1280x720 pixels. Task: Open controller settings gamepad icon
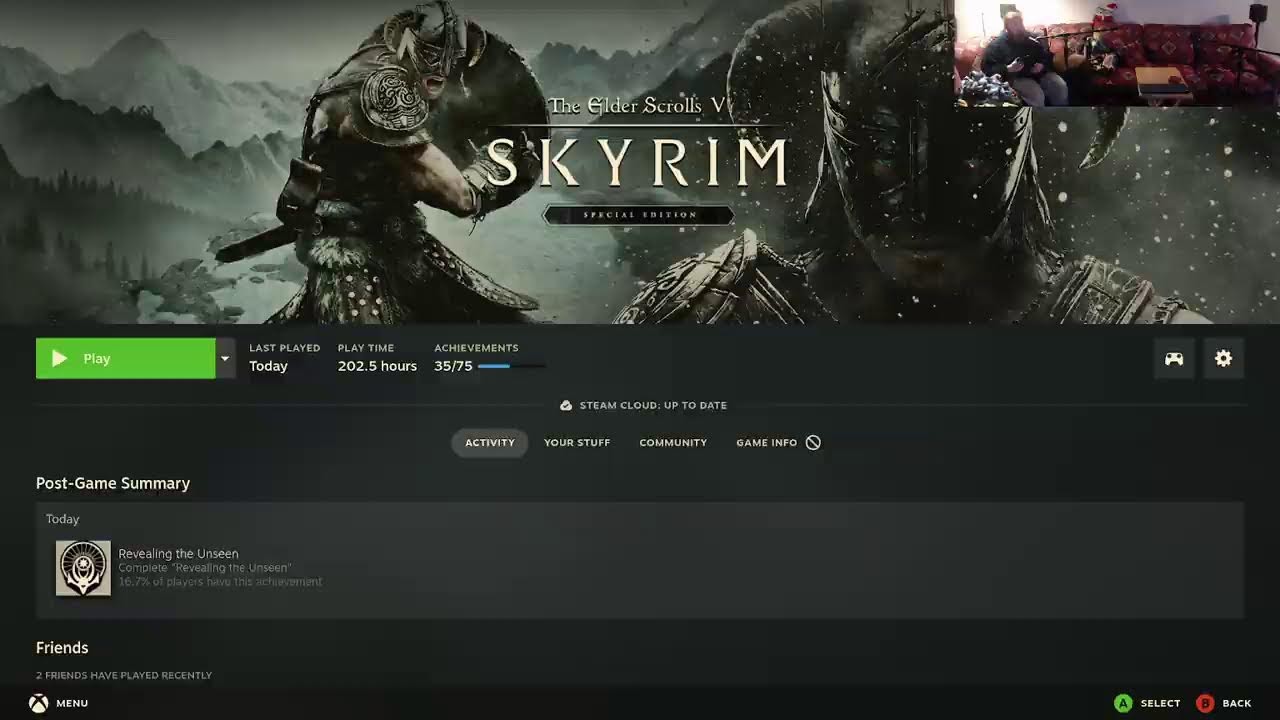click(x=1174, y=359)
